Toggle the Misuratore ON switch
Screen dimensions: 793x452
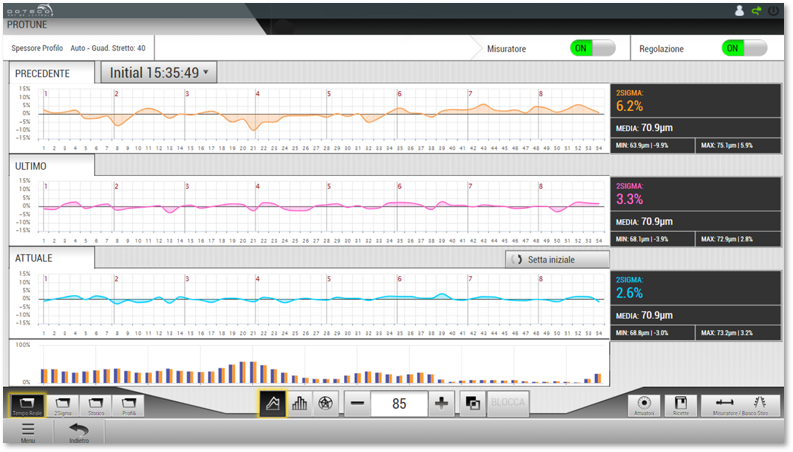(591, 48)
